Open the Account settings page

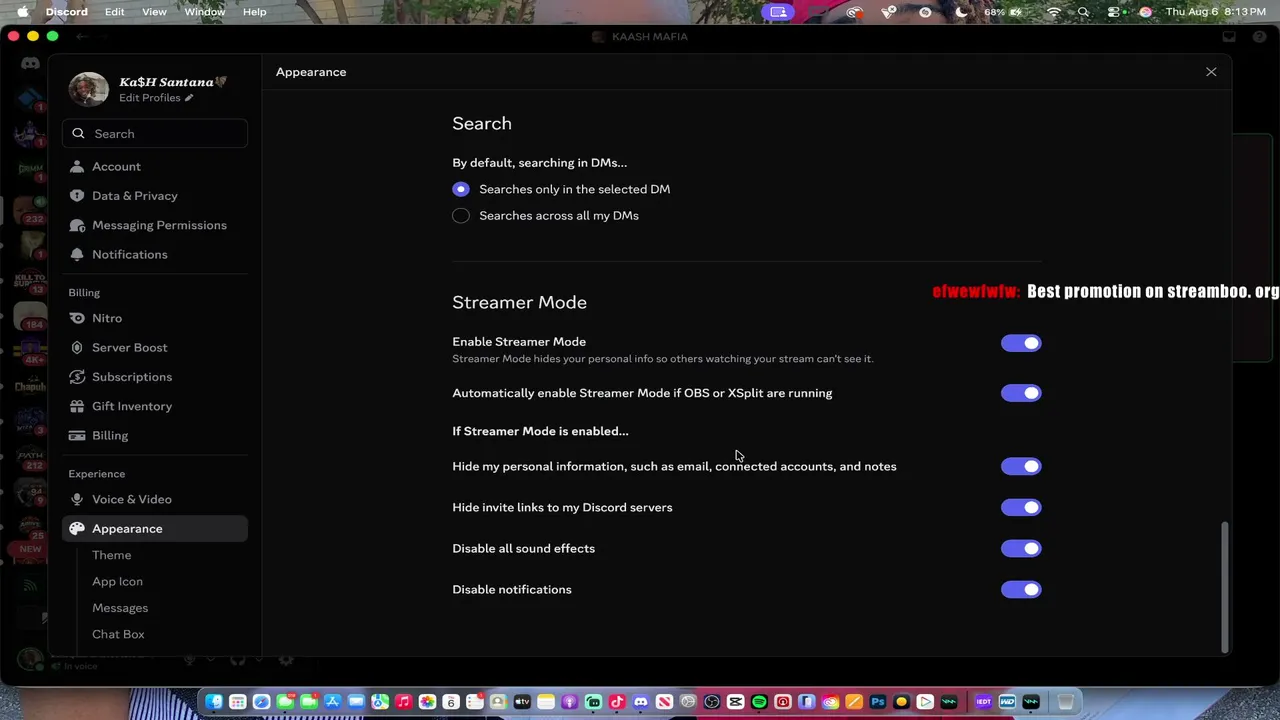click(x=155, y=166)
